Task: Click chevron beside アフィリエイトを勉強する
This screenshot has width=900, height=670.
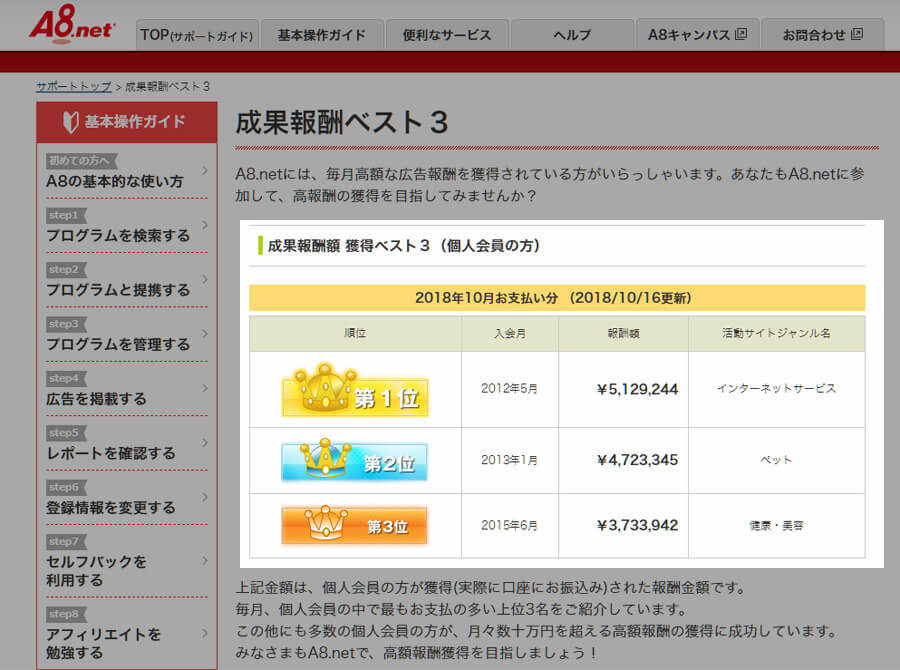Action: [205, 634]
